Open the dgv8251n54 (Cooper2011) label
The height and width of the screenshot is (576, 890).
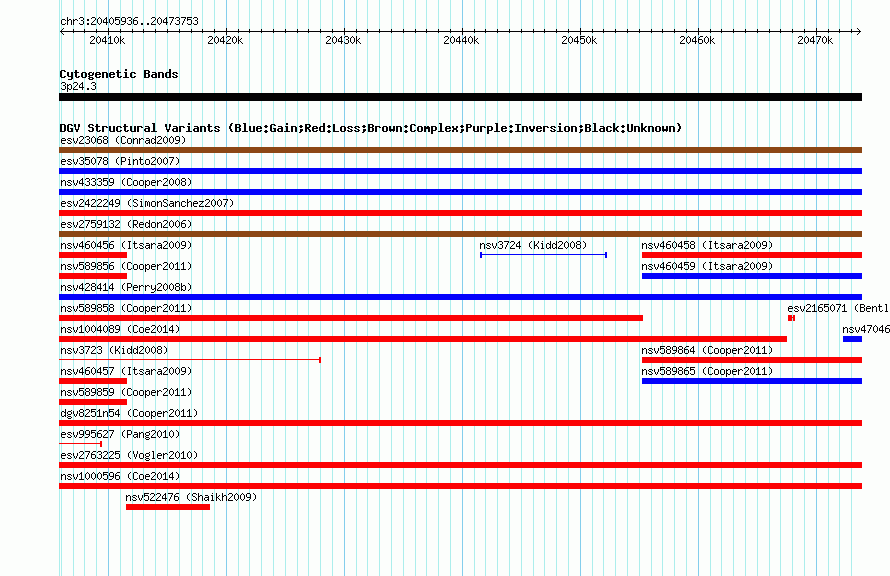pyautogui.click(x=129, y=413)
